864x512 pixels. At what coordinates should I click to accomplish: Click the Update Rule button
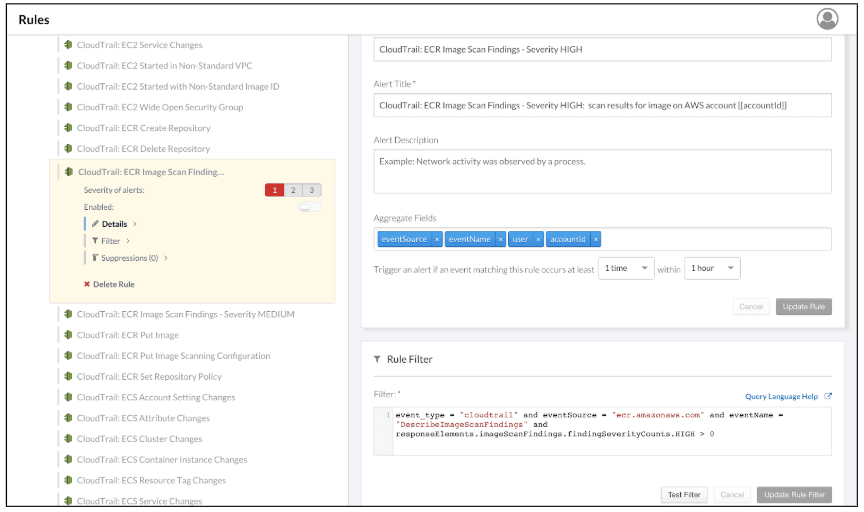coord(803,306)
